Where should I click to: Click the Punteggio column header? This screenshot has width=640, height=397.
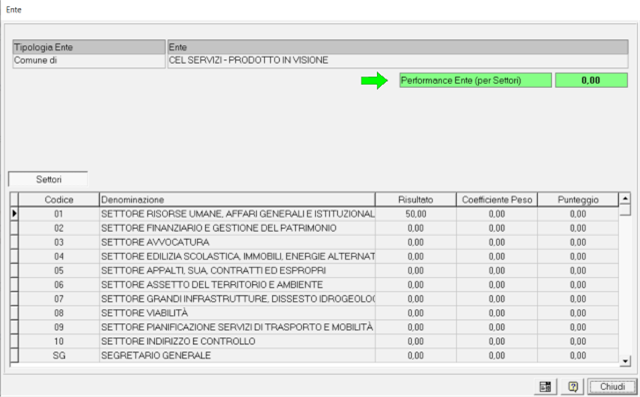click(x=578, y=200)
